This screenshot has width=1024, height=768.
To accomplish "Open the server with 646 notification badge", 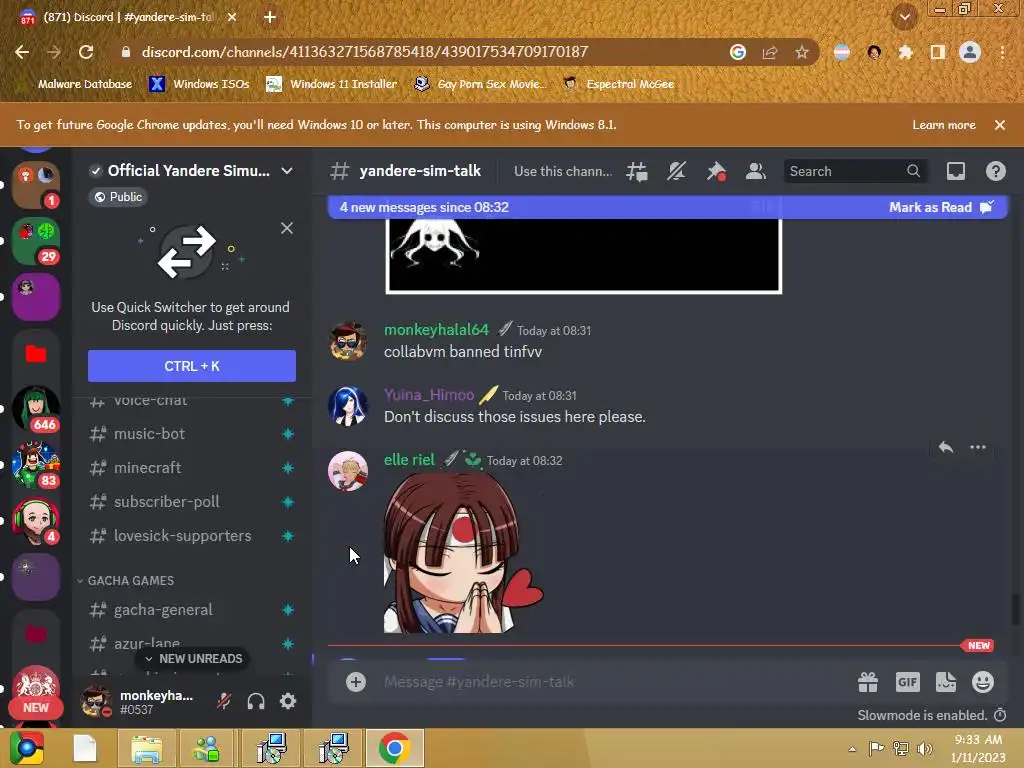I will tap(36, 408).
